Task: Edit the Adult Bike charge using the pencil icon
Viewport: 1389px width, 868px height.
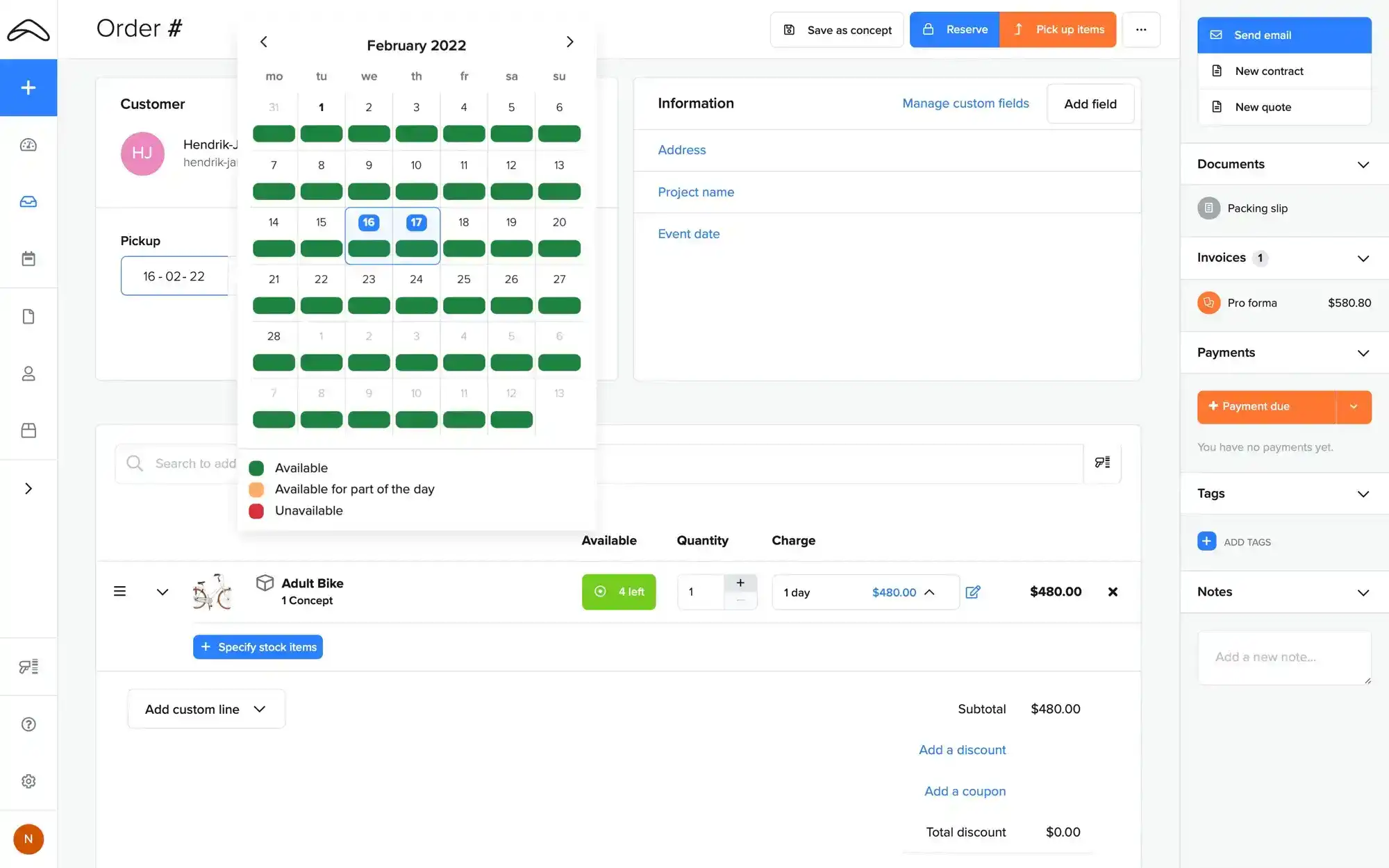Action: 973,592
